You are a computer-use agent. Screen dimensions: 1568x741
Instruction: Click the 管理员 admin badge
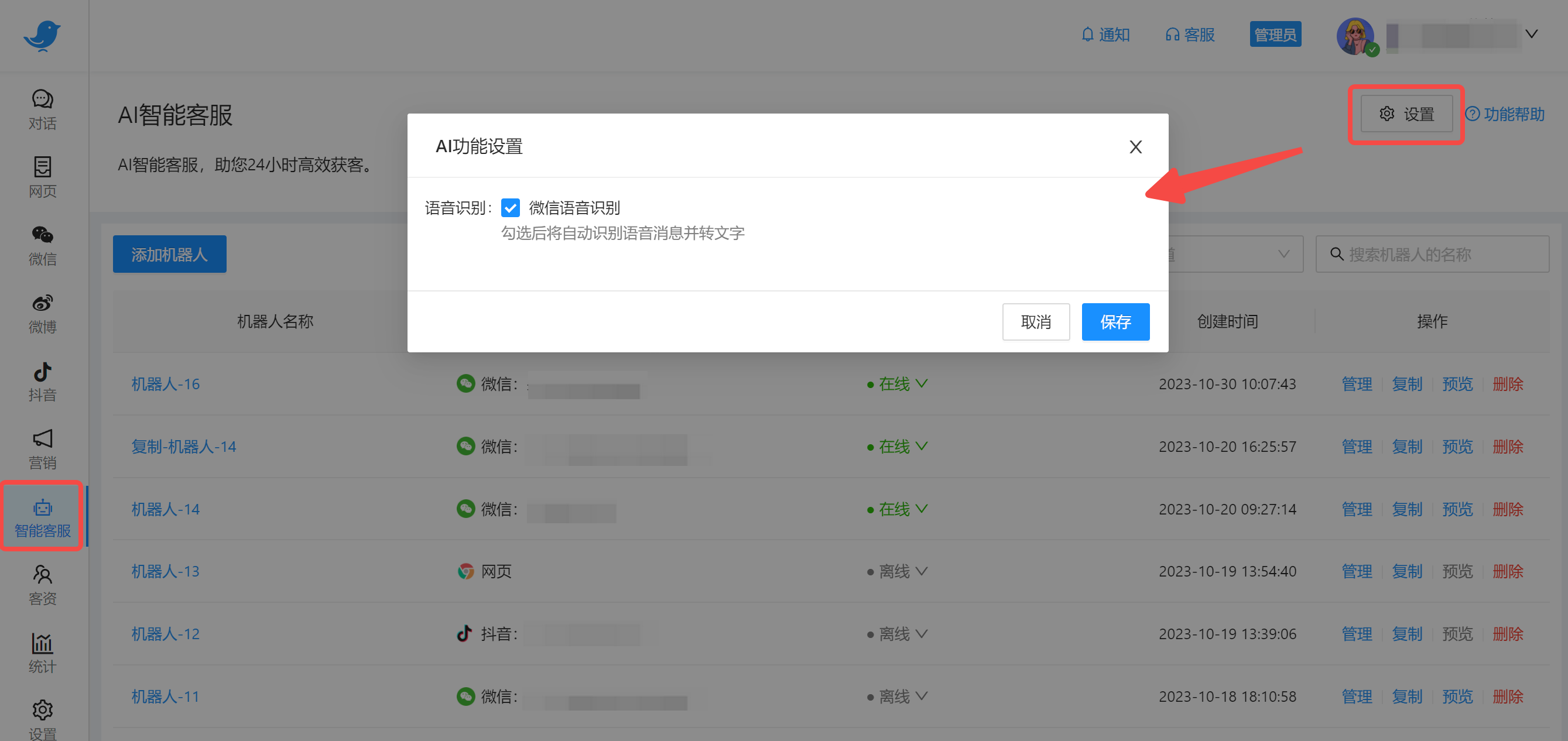pos(1275,34)
